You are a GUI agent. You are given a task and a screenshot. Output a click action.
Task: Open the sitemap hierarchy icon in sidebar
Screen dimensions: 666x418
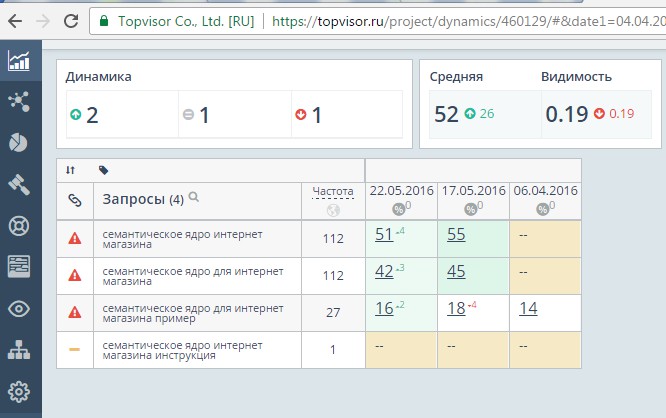[19, 350]
